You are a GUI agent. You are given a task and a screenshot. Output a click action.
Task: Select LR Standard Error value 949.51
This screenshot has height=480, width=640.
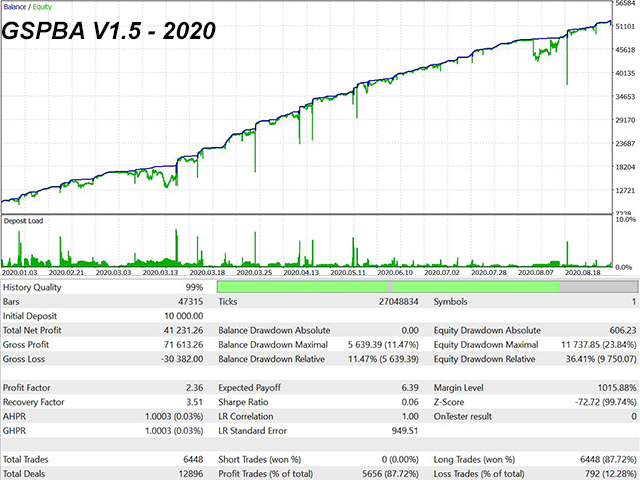[405, 431]
